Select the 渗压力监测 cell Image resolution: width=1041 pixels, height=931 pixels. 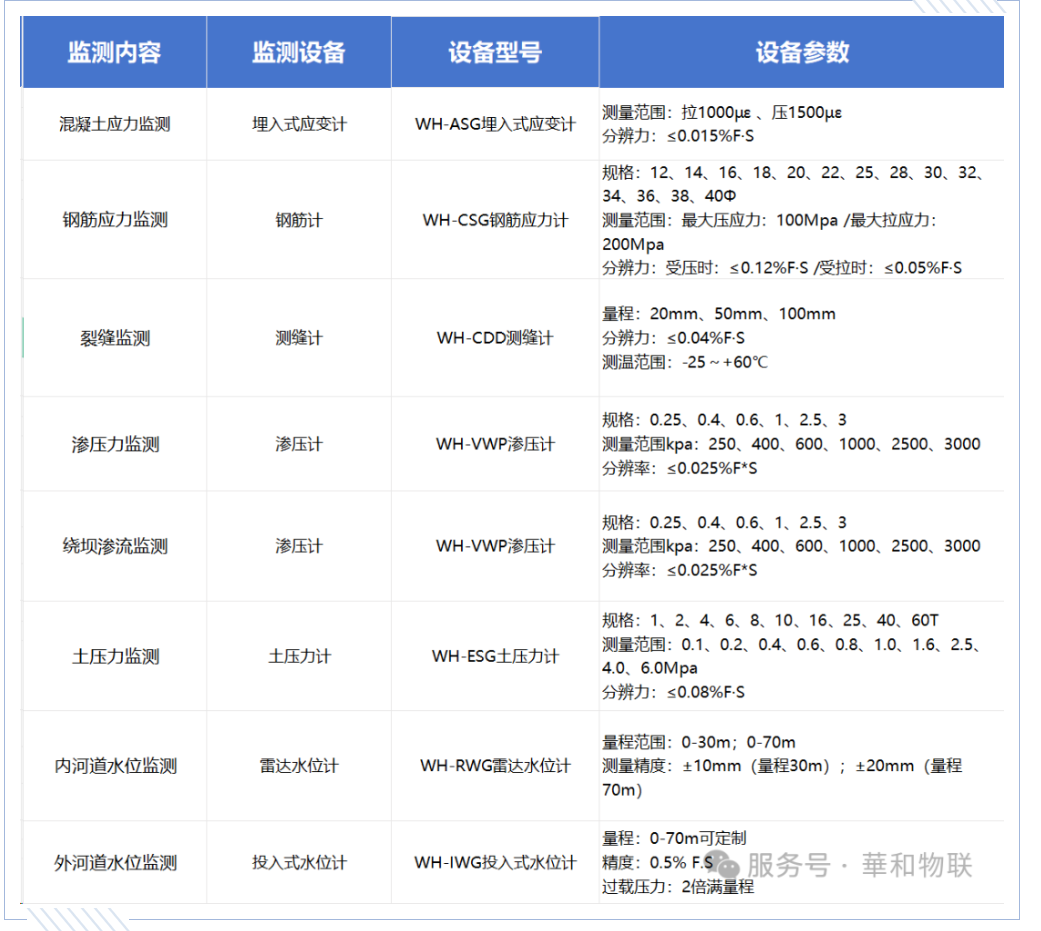pos(114,444)
